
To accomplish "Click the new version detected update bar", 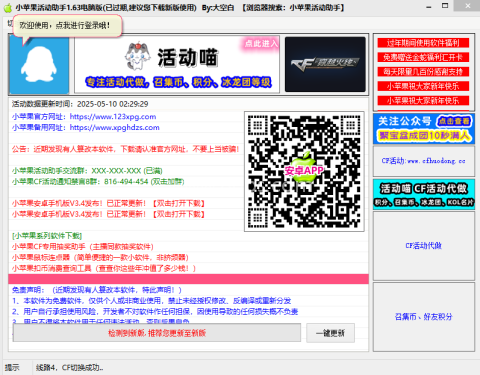I will point(157,333).
